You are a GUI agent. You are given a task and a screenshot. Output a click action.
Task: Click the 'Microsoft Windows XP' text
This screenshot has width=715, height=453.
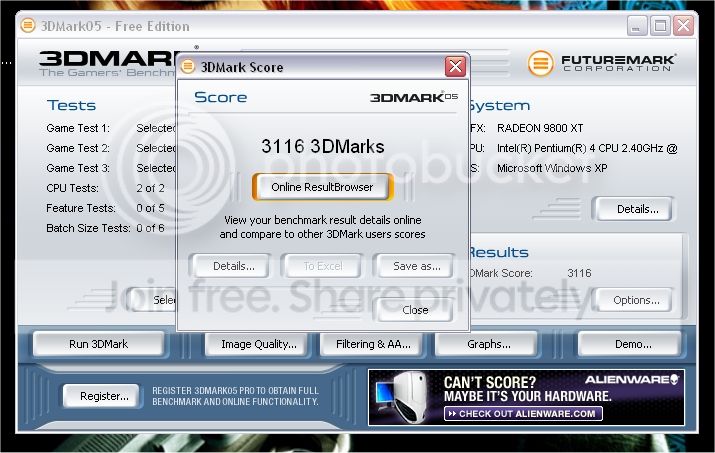tap(552, 168)
